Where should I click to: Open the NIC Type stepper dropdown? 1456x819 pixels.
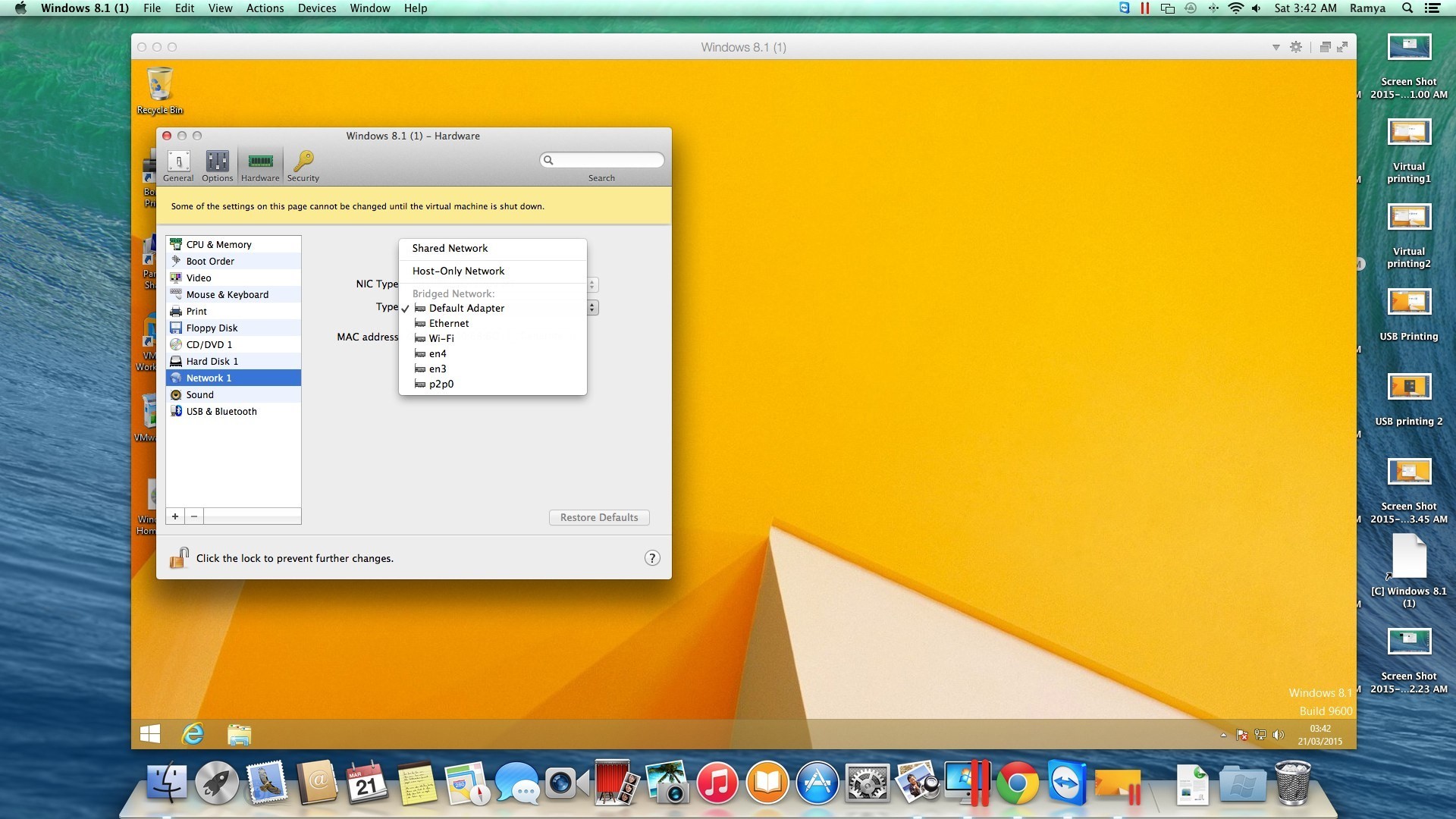tap(592, 284)
